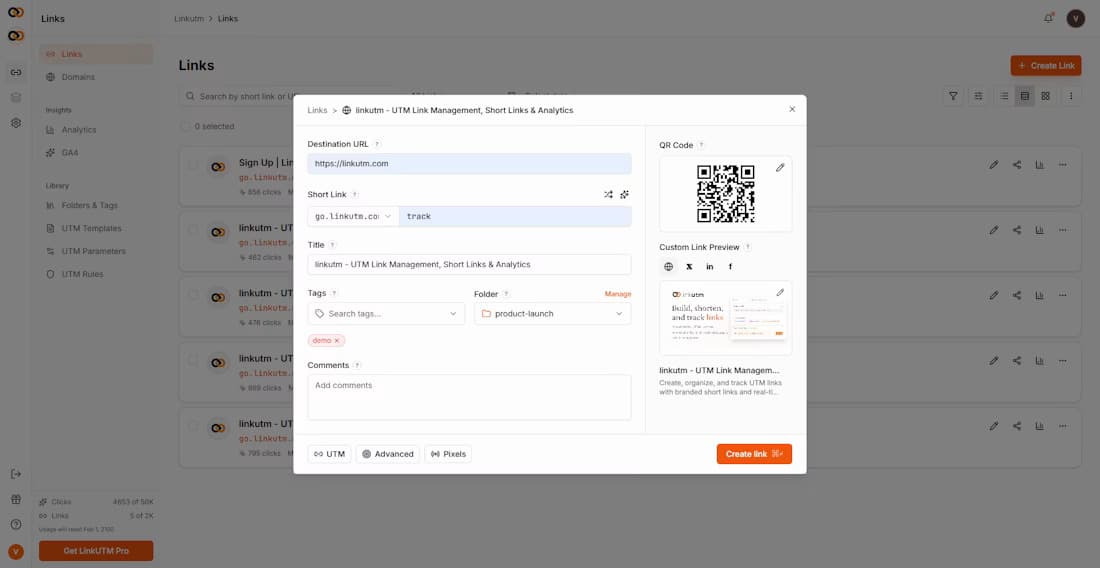The height and width of the screenshot is (568, 1100).
Task: Switch Links page to grid view
Action: tap(1045, 96)
